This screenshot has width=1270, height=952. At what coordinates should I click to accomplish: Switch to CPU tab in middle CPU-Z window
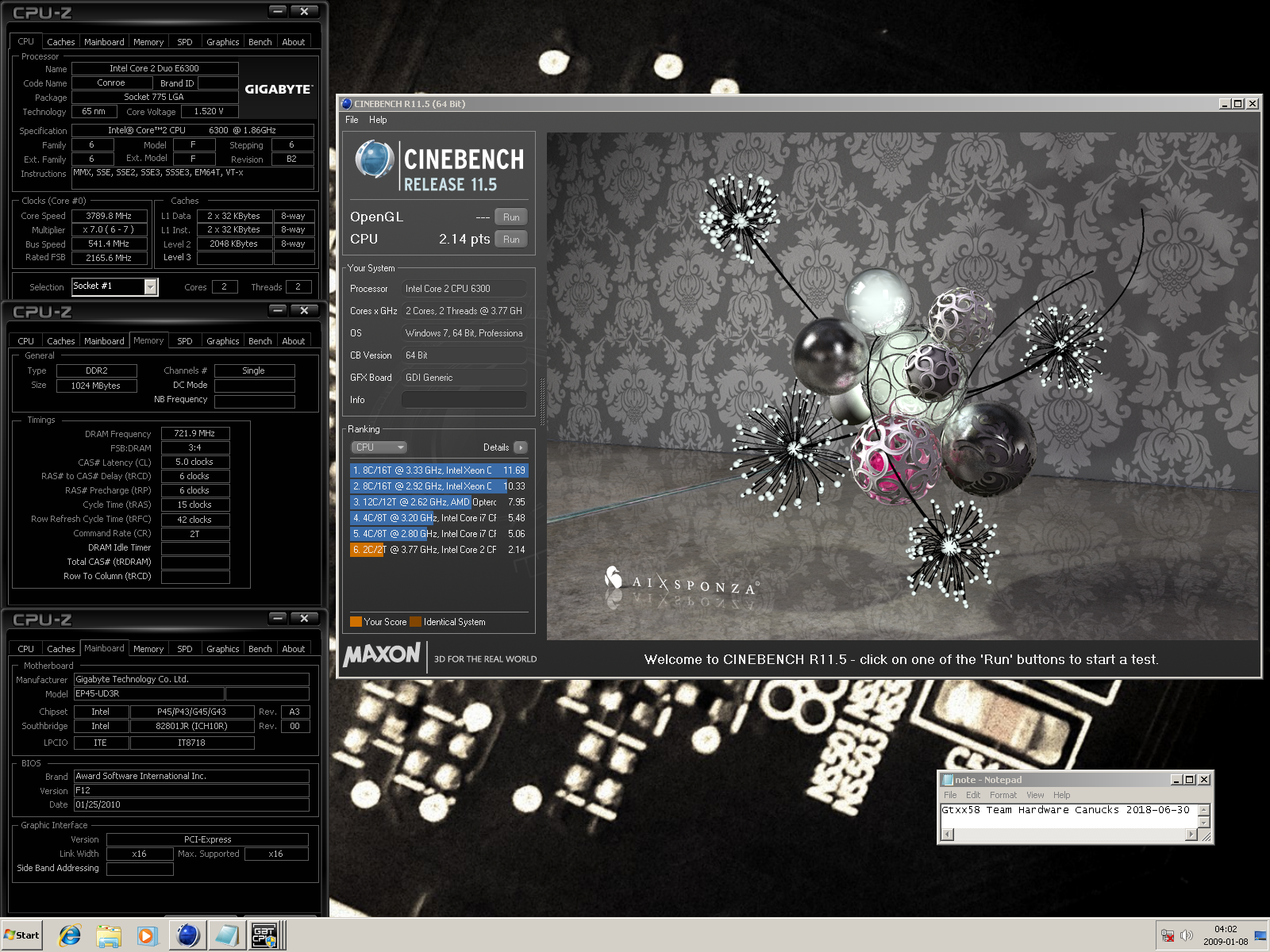point(26,341)
